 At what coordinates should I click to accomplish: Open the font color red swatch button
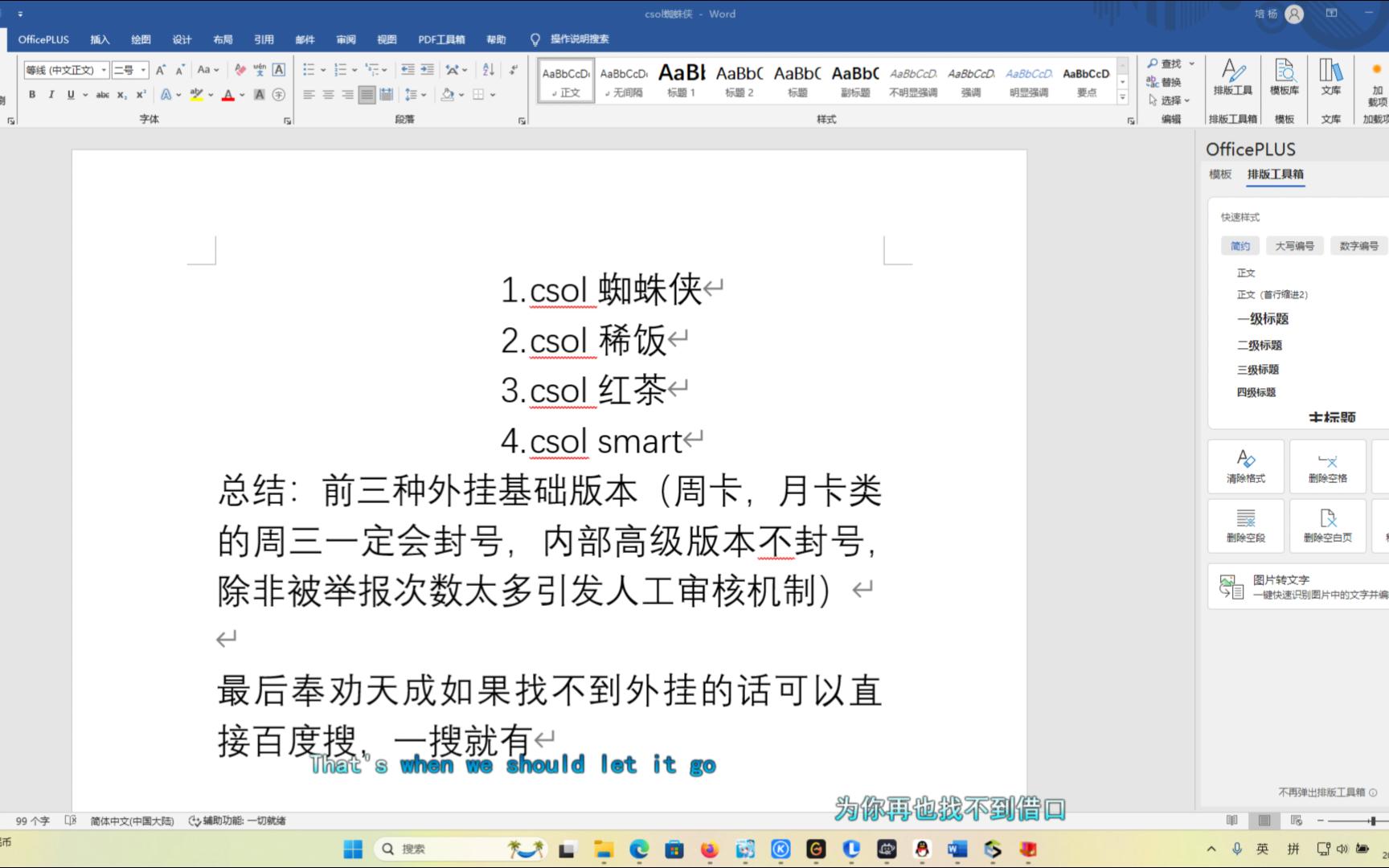tap(227, 95)
